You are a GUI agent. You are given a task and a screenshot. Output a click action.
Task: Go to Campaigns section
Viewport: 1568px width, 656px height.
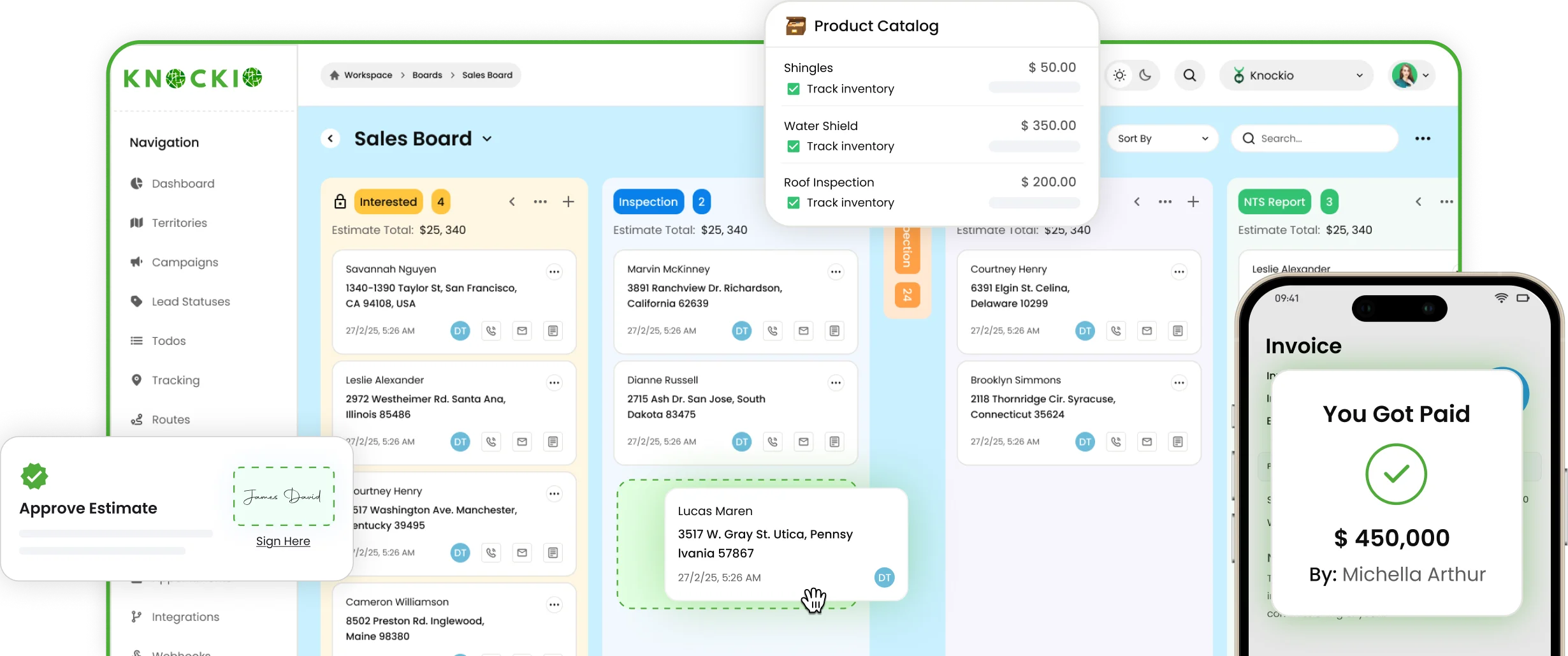(174, 262)
